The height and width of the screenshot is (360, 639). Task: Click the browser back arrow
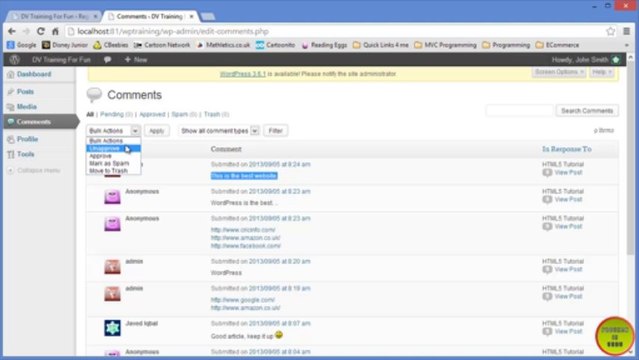coord(12,31)
